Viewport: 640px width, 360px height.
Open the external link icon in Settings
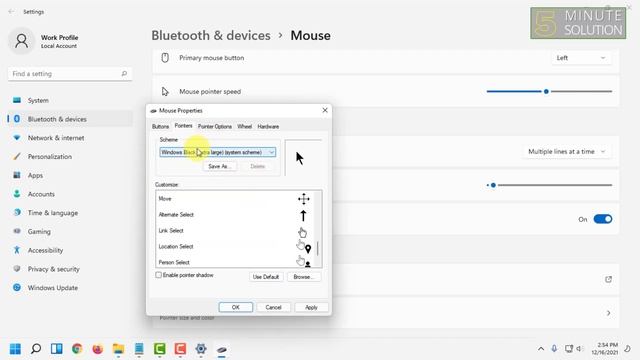tap(609, 280)
